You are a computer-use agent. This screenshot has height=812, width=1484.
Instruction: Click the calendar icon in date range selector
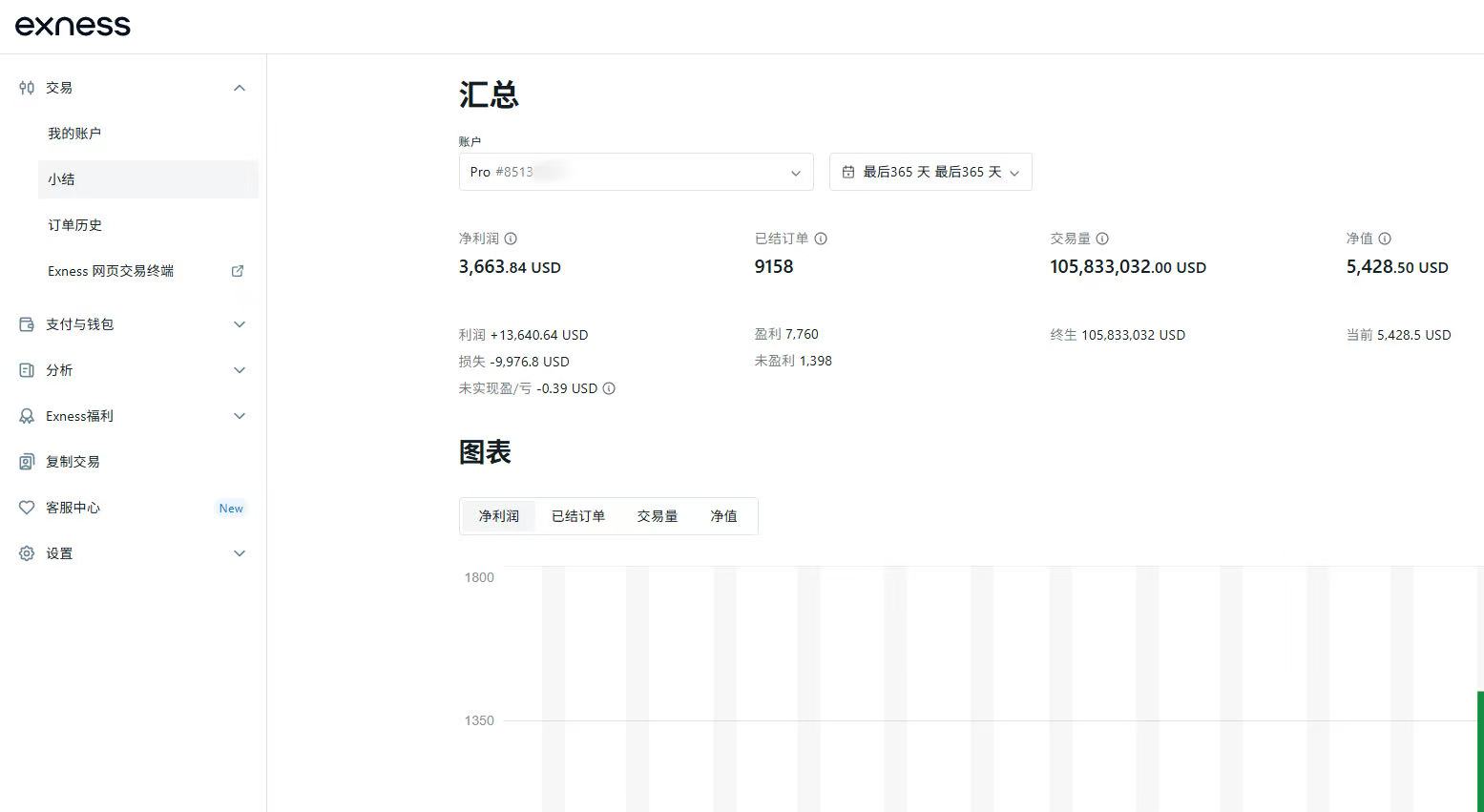(848, 173)
